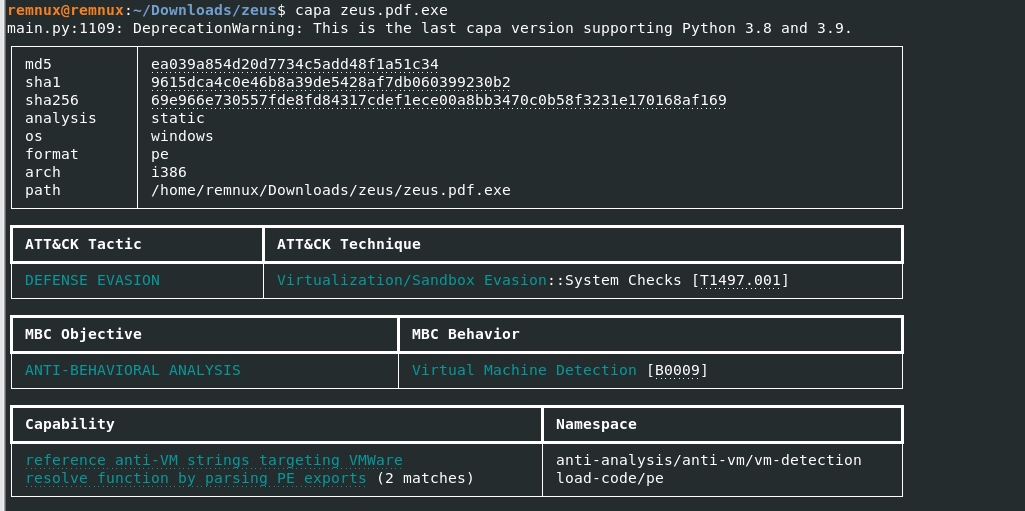Click the DEFENSE EVASION tactic text
Screen dimensions: 1025x511
click(92, 280)
